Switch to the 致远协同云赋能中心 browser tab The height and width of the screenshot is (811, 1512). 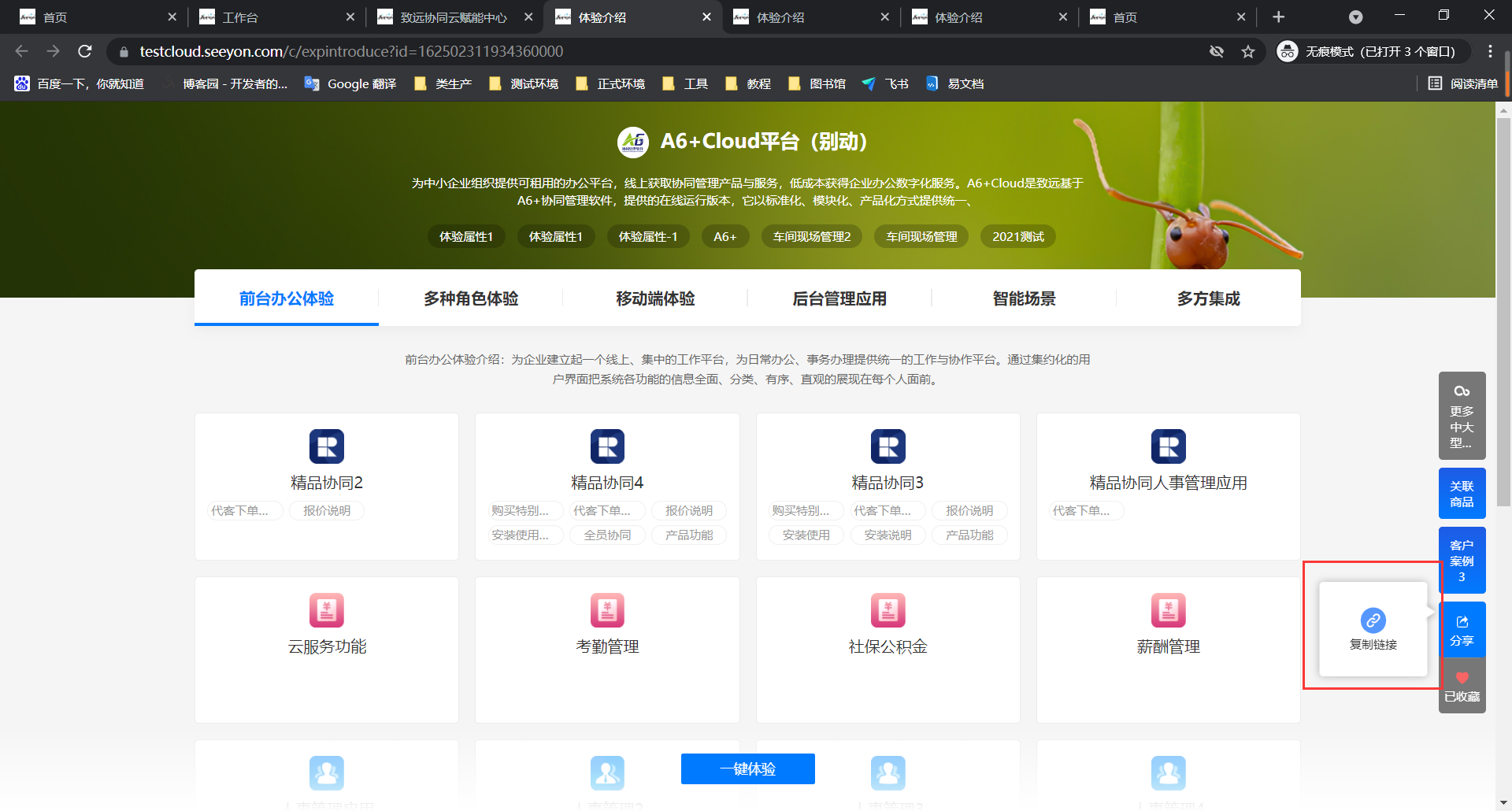[454, 17]
